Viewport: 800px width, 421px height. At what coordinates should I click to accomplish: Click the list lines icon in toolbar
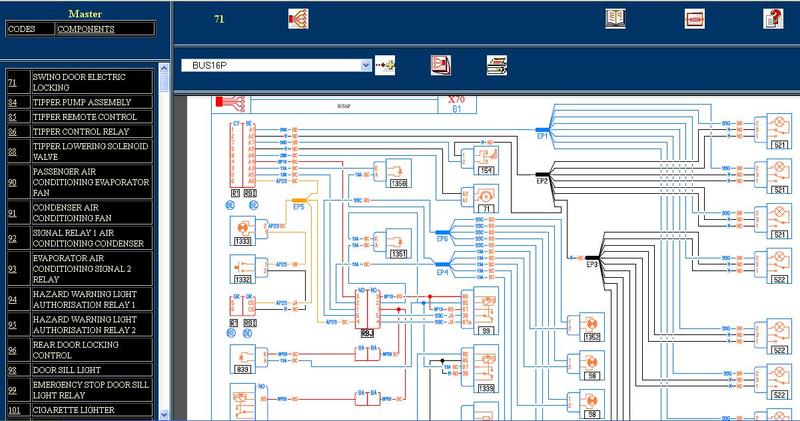(x=496, y=65)
